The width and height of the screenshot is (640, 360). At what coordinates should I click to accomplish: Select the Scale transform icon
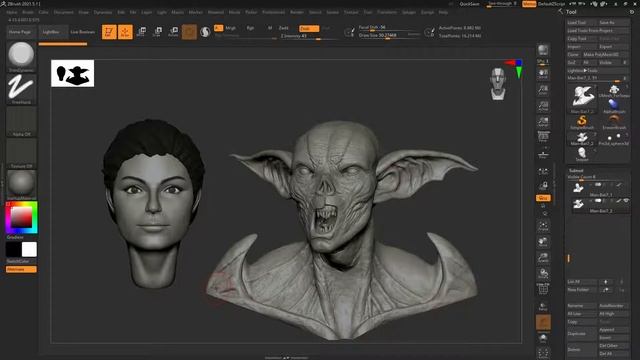[157, 32]
